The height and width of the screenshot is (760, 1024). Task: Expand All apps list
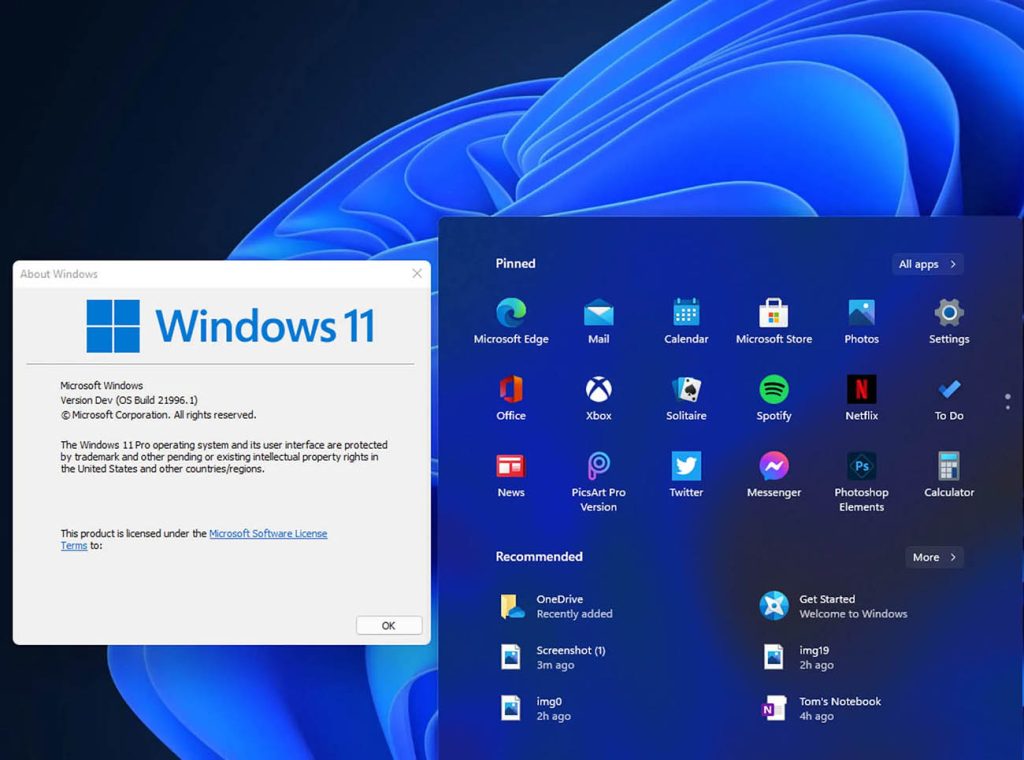927,264
